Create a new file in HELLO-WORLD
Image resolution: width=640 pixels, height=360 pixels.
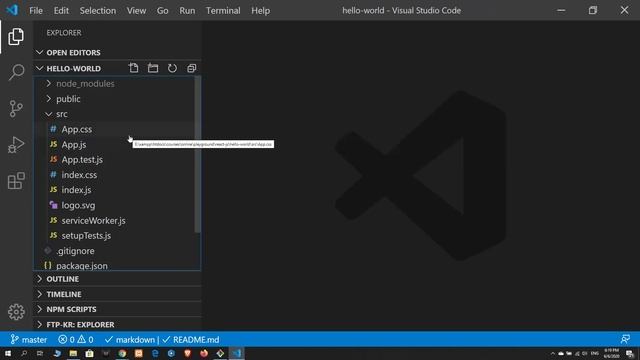pyautogui.click(x=133, y=68)
